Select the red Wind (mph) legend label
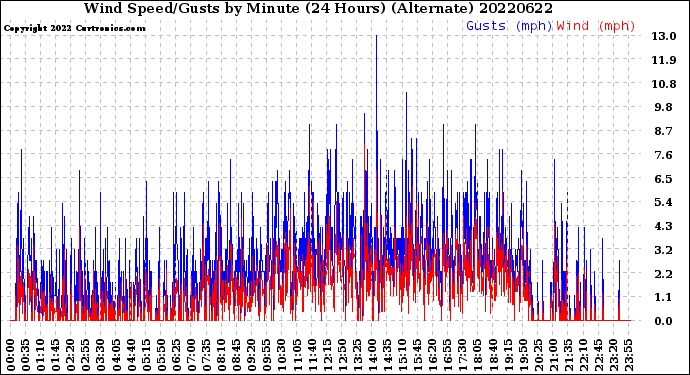690x375 pixels. point(596,26)
